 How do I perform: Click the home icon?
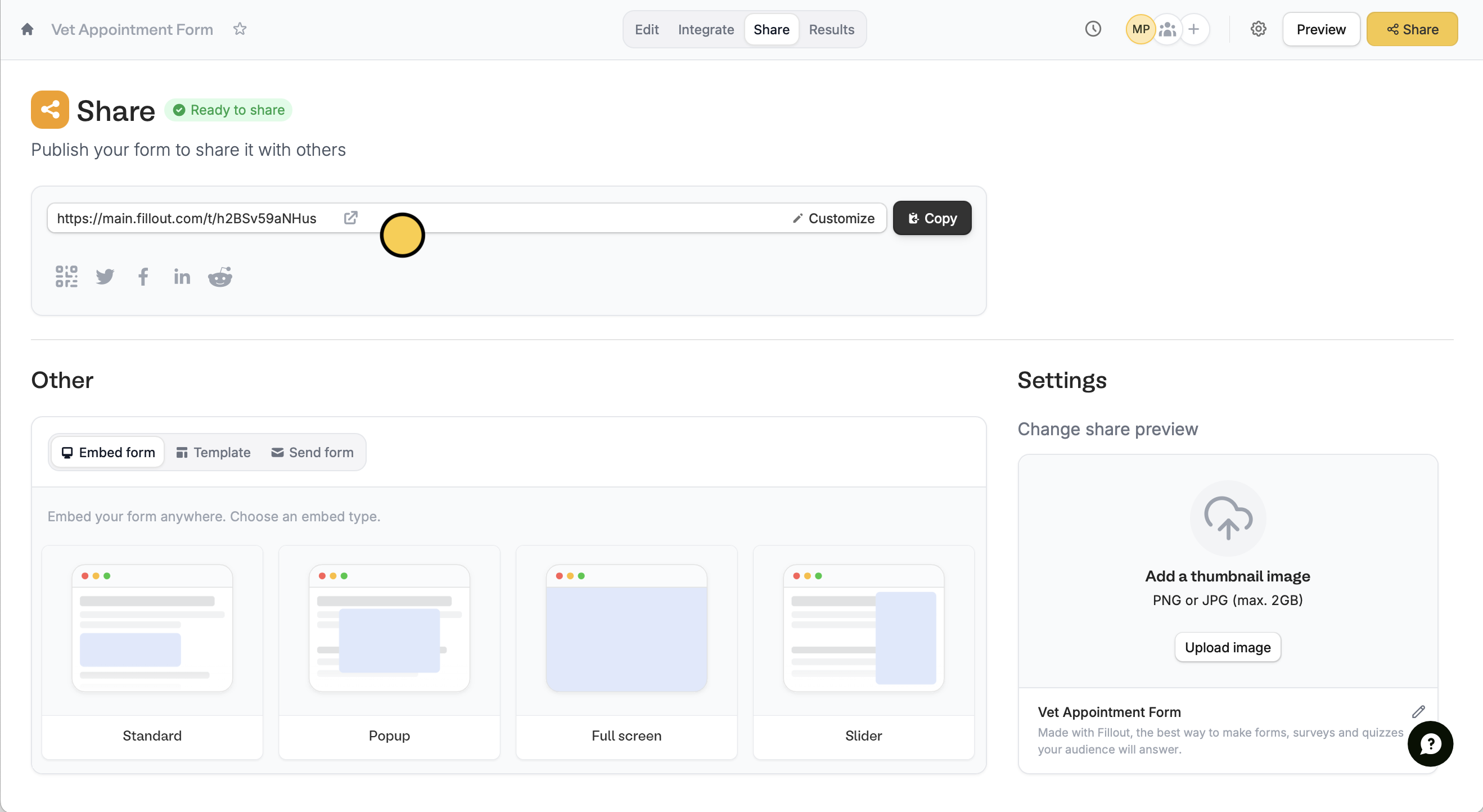[27, 29]
